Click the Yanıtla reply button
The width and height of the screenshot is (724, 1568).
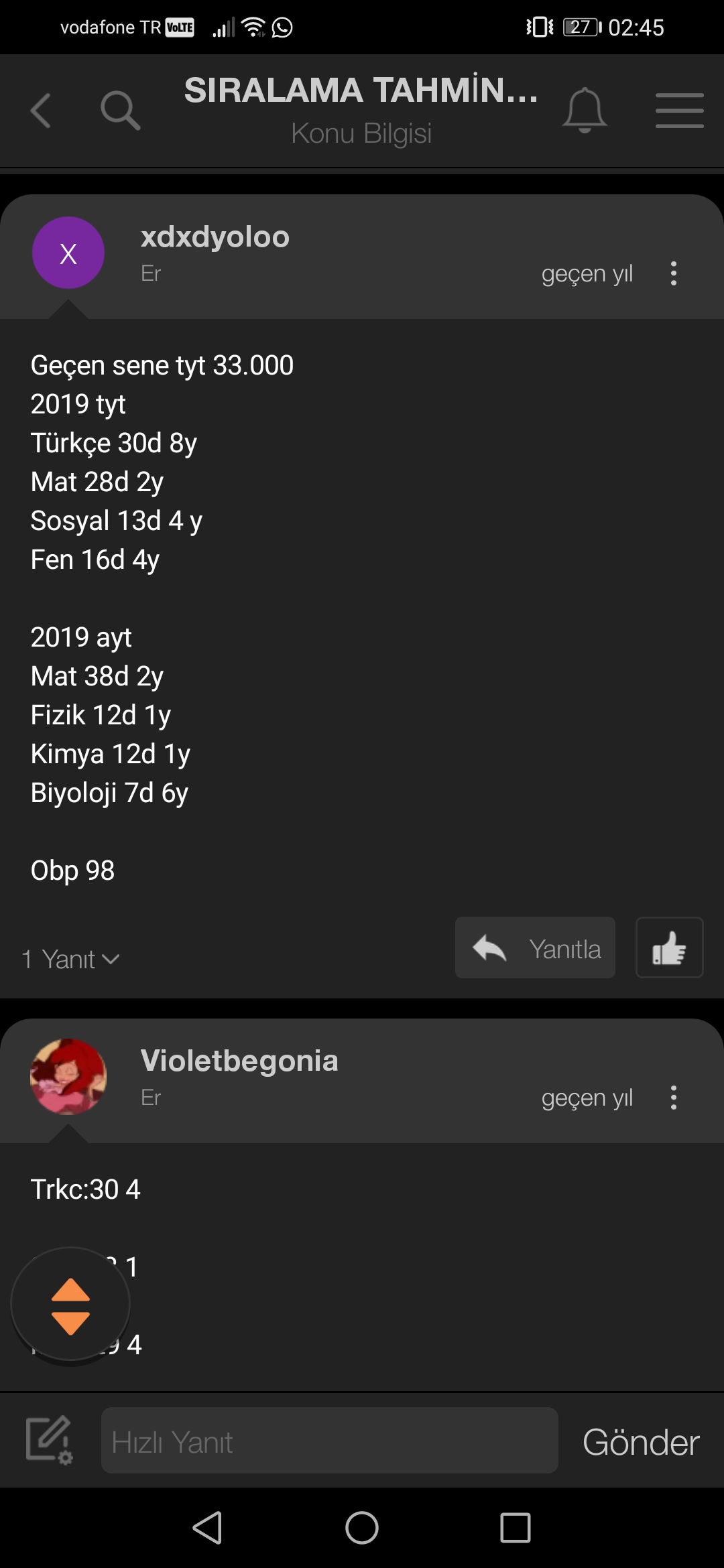tap(535, 948)
